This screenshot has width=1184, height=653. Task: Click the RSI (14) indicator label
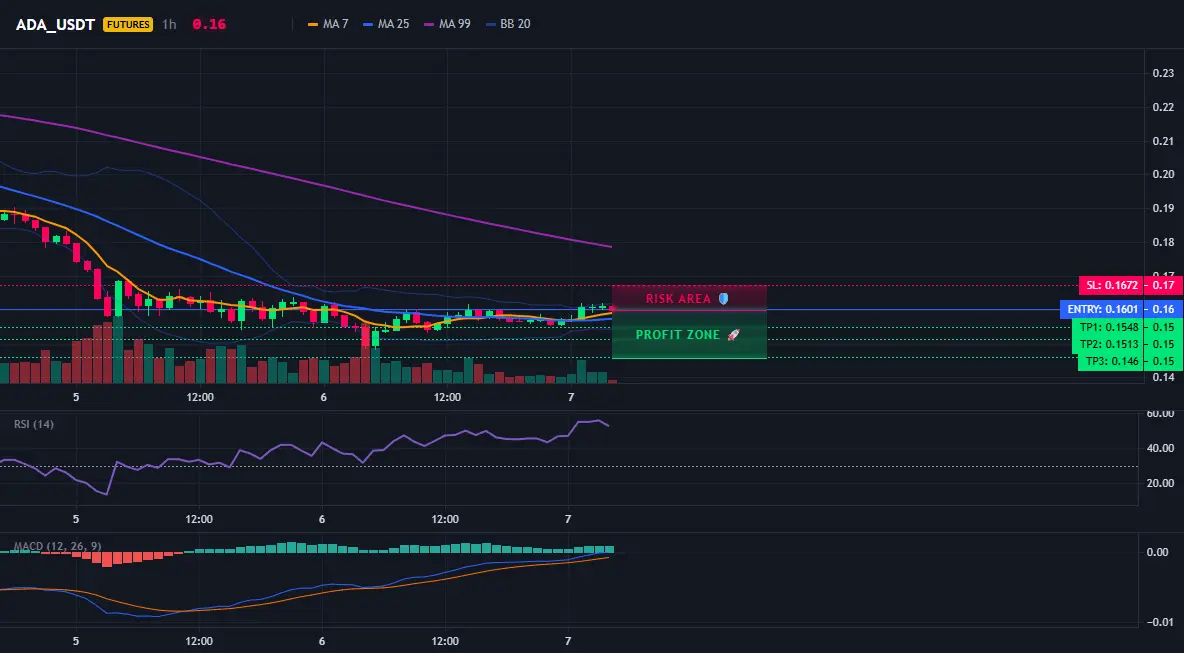[34, 424]
